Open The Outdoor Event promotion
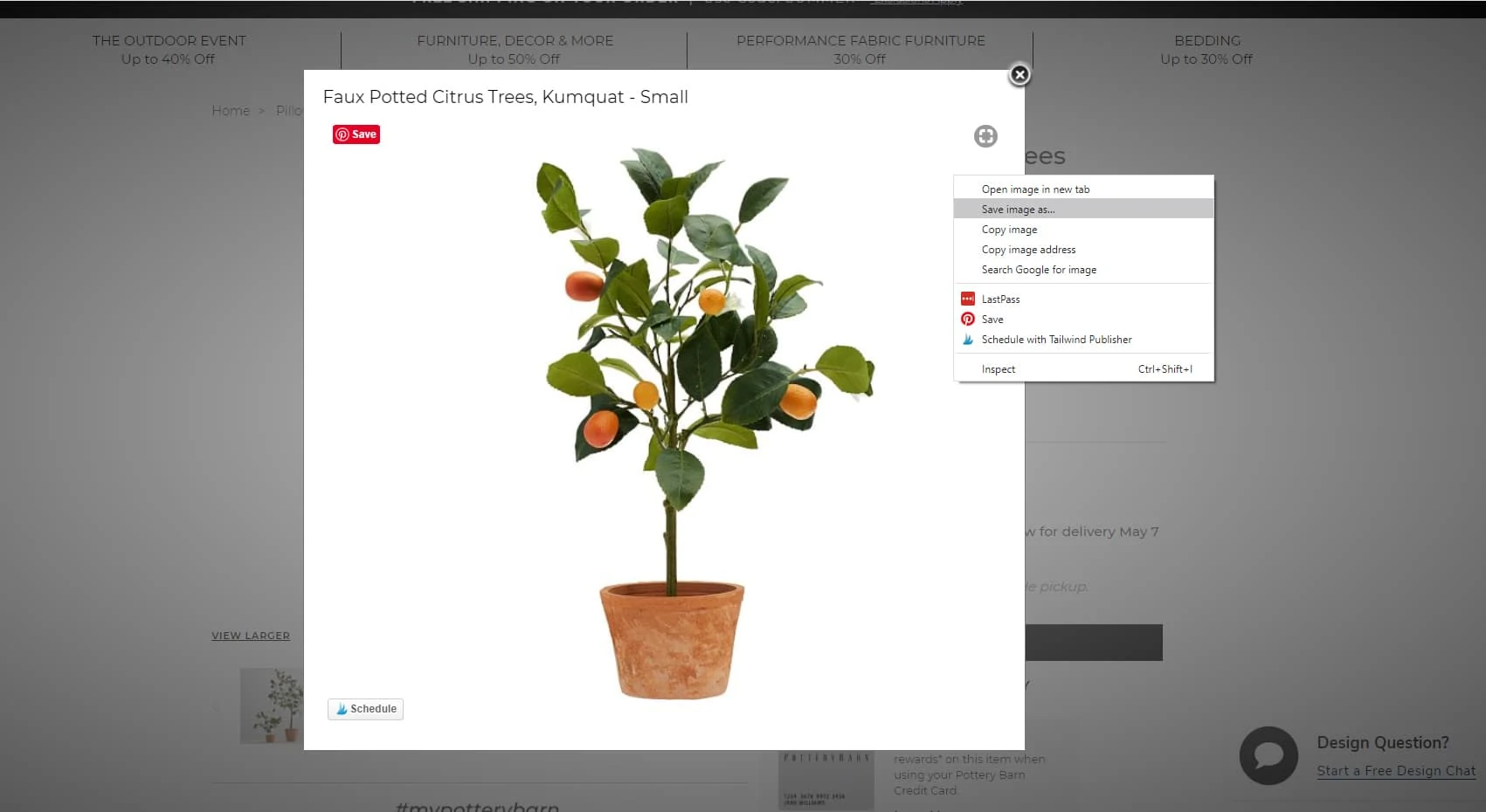 [x=169, y=50]
